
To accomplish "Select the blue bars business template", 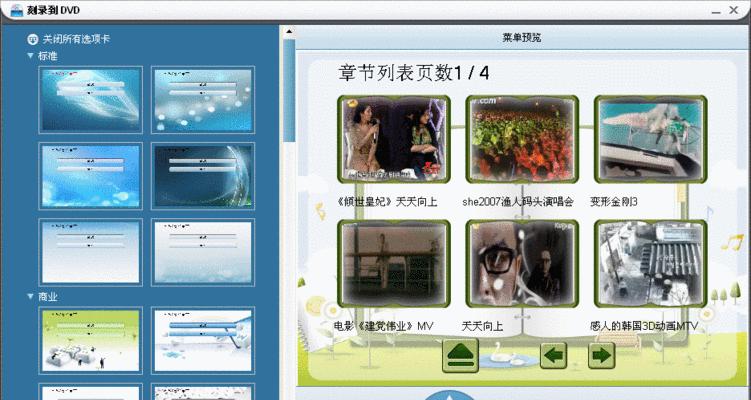I will coord(203,340).
